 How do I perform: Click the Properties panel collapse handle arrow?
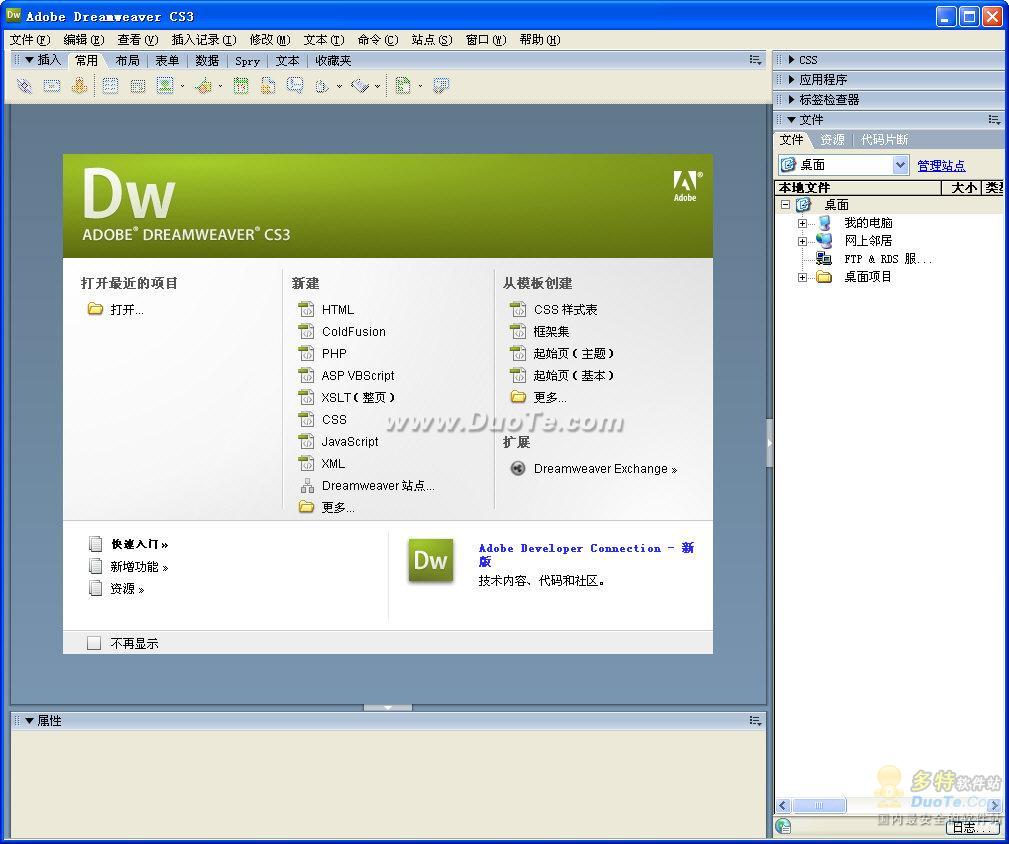(x=388, y=707)
